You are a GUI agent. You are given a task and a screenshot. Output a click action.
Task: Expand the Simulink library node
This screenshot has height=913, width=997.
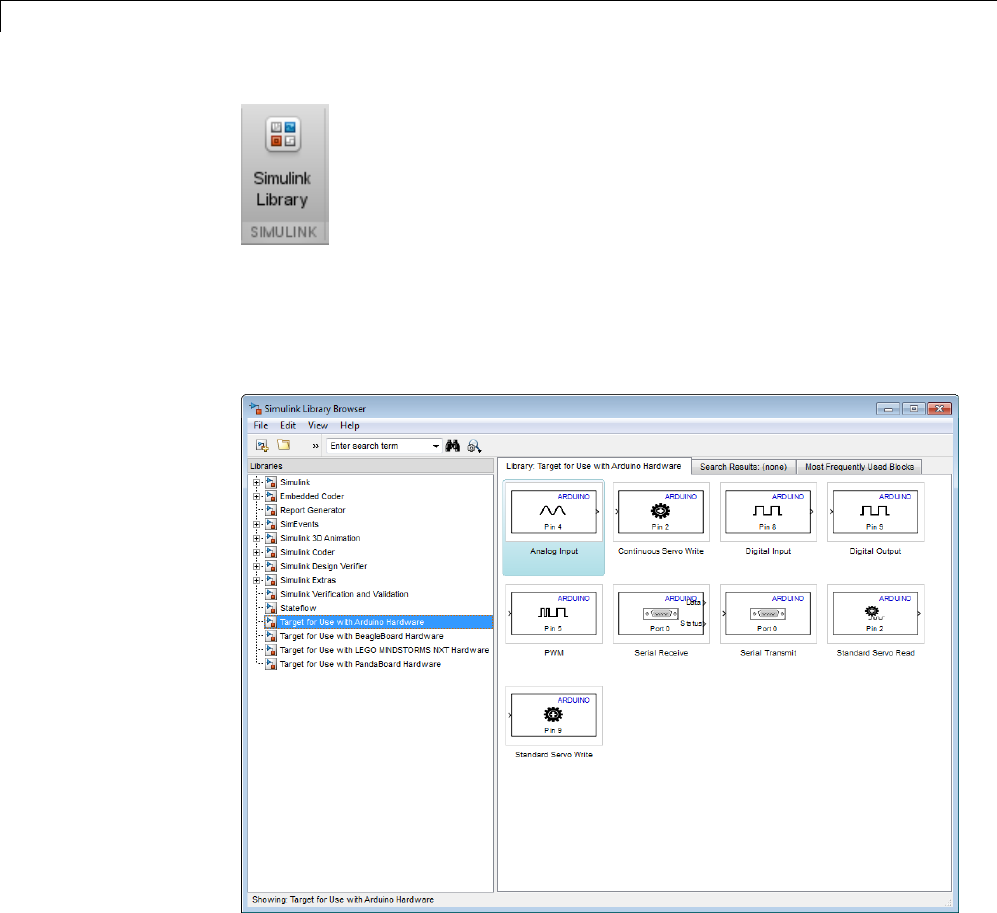(257, 482)
